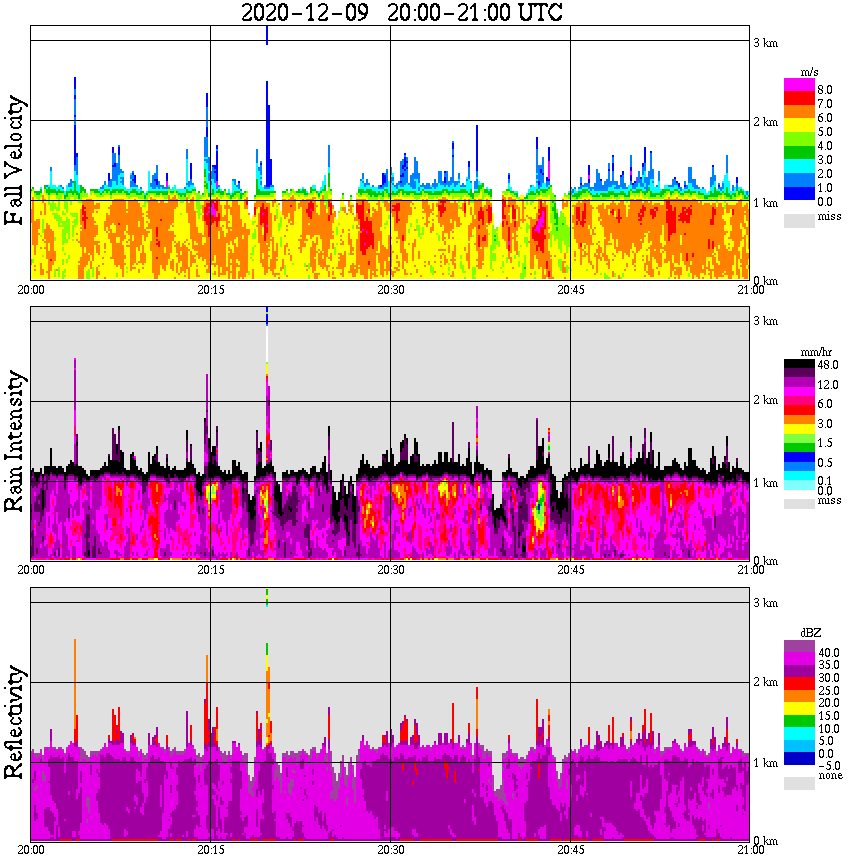
Task: Click the 'mm/hr' unit label above rain legend
Action: click(x=816, y=352)
